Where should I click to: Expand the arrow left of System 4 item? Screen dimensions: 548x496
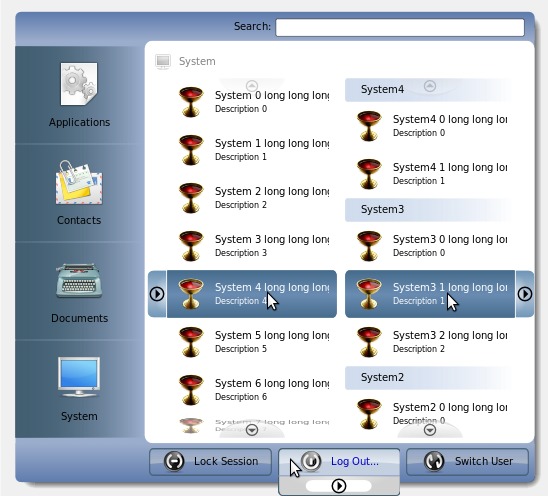point(157,294)
